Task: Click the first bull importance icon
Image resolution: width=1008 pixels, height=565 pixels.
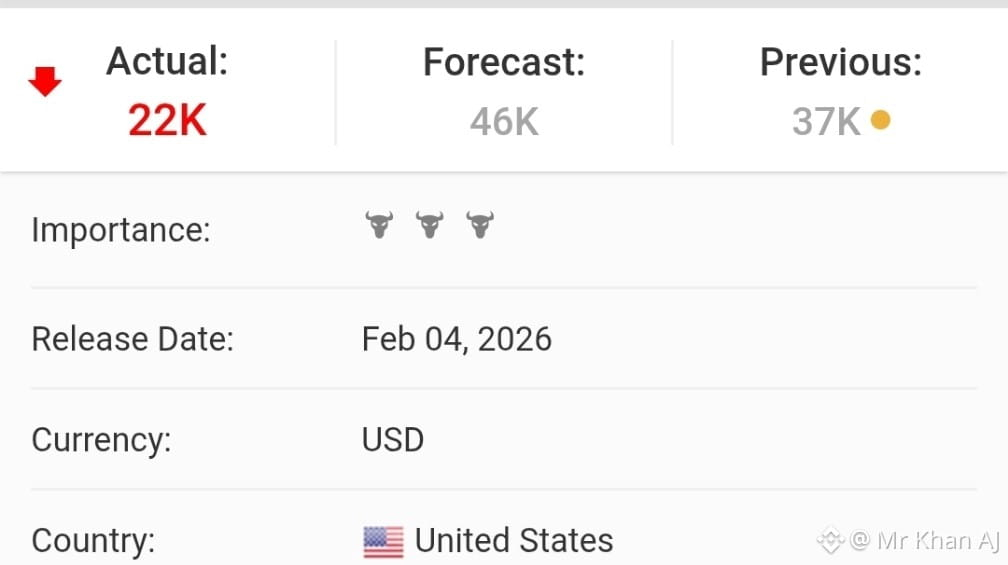Action: click(379, 225)
